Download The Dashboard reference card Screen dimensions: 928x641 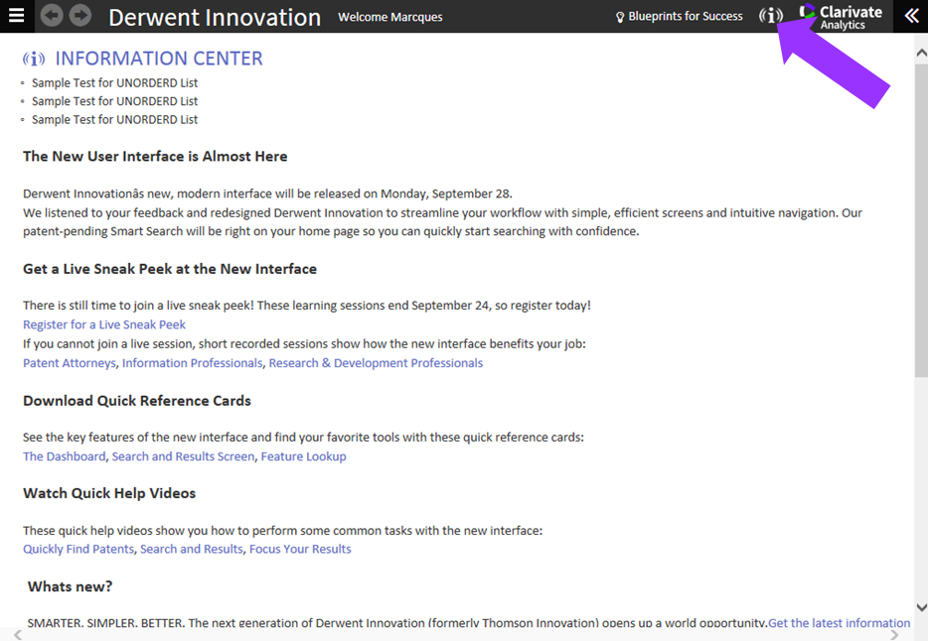(x=64, y=456)
